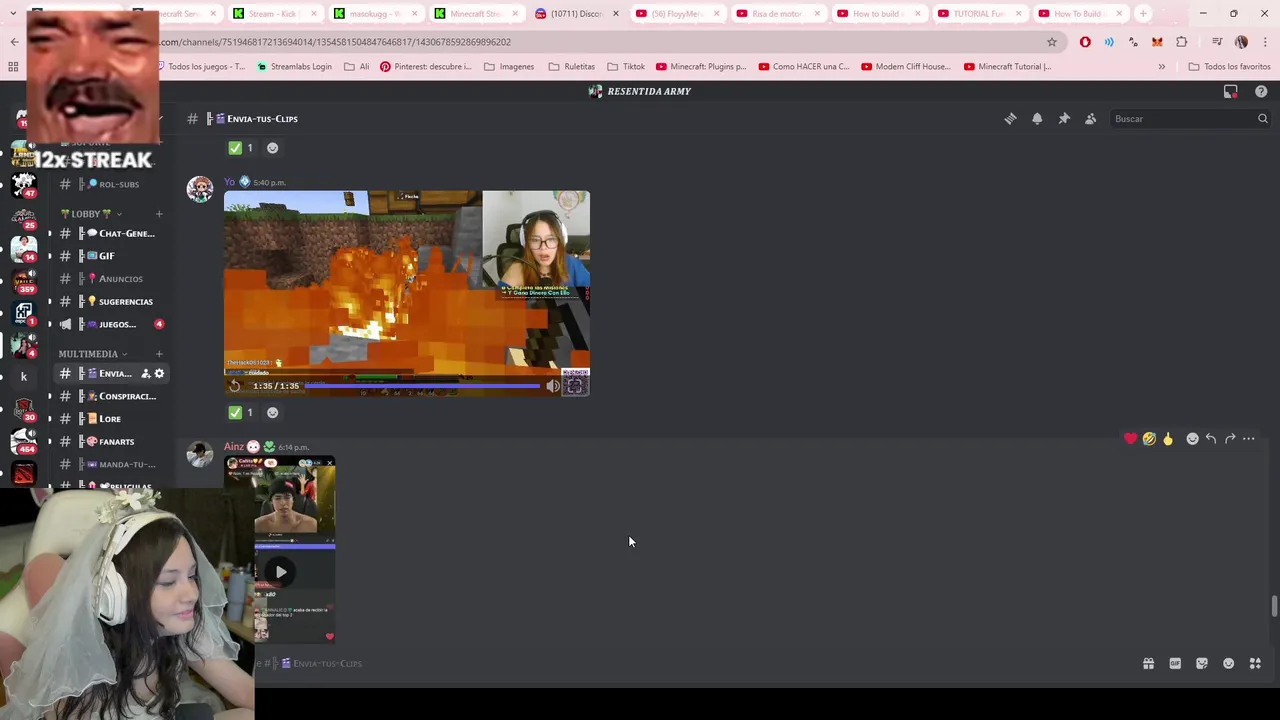The image size is (1280, 720).
Task: Collapse the LOBBY category
Action: (90, 214)
